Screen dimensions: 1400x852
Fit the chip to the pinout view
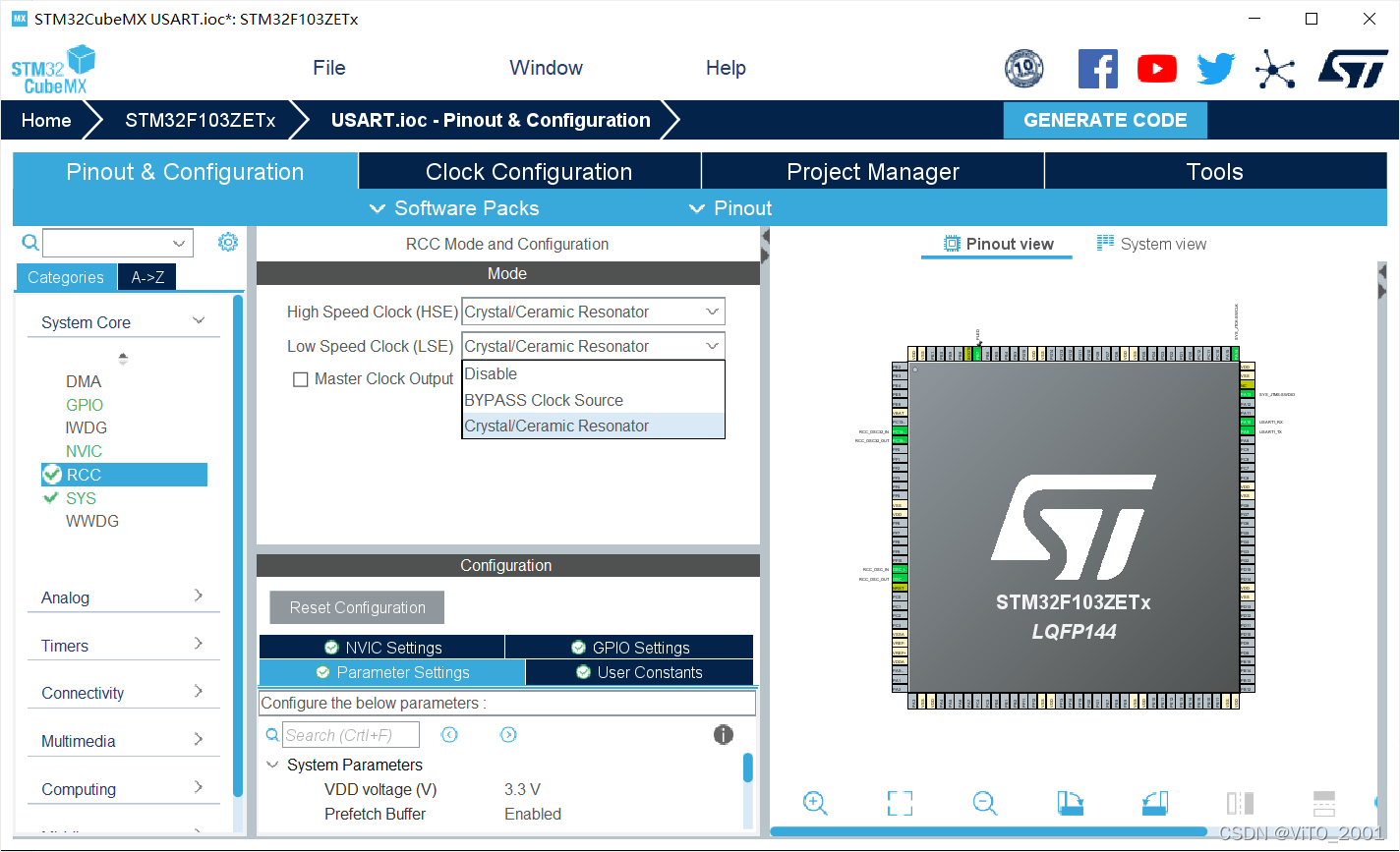point(900,803)
